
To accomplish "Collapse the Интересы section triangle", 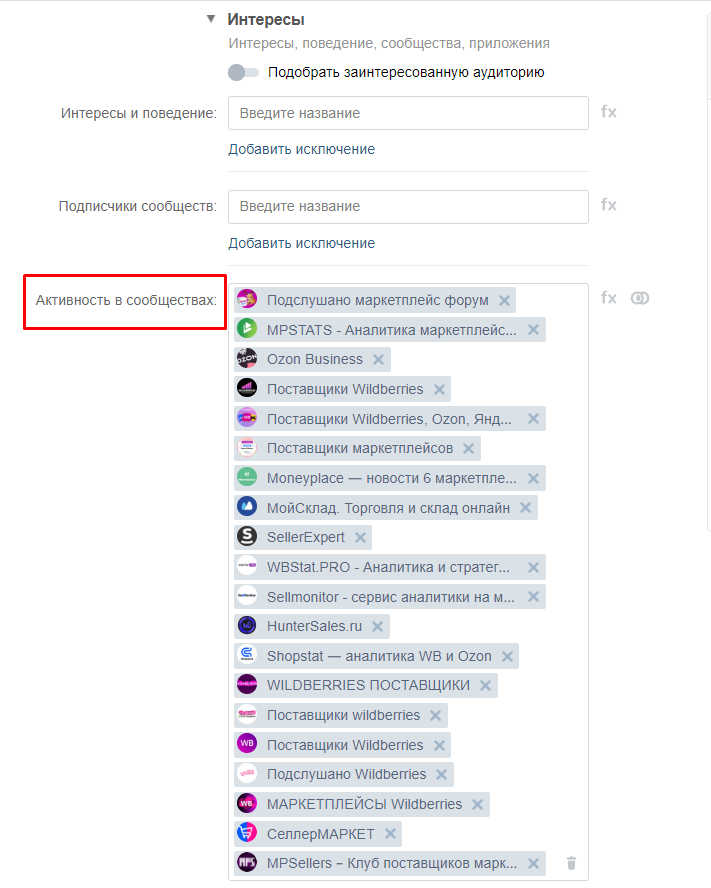I will point(210,18).
